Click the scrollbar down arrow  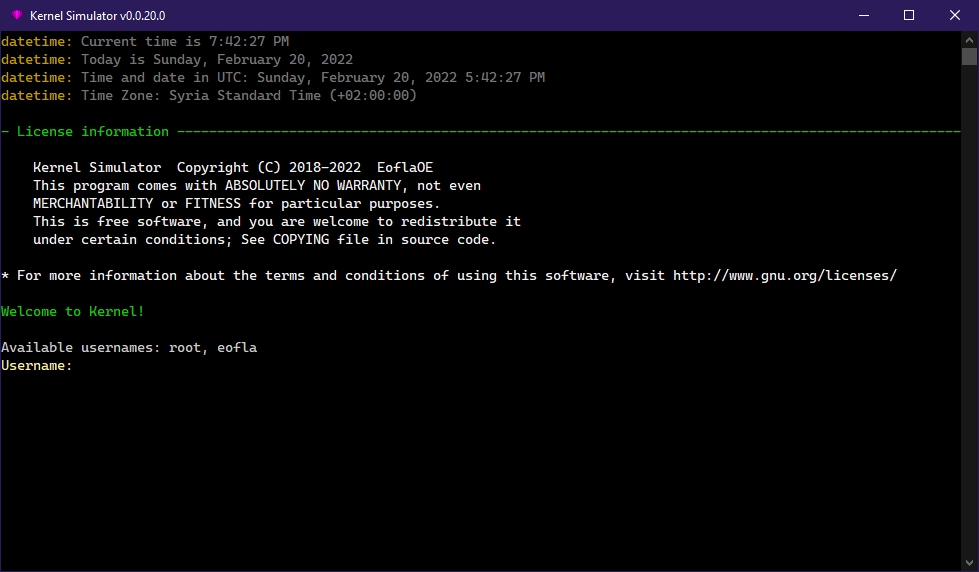click(969, 564)
